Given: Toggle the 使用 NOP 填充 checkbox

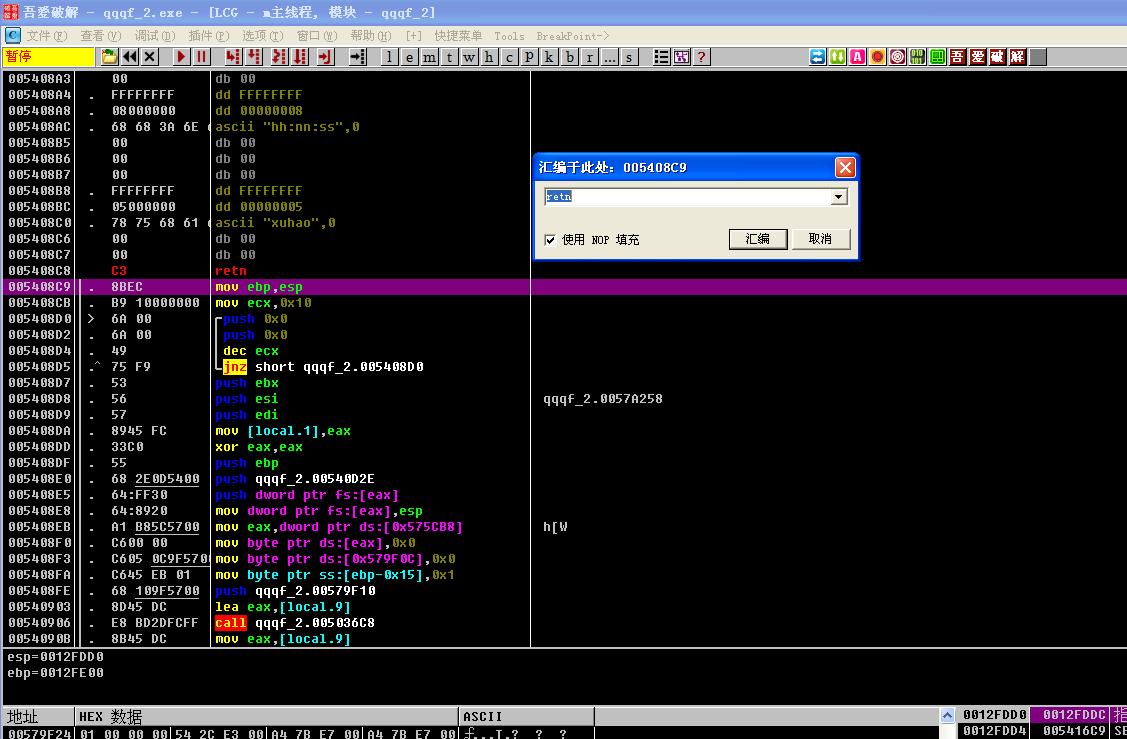Looking at the screenshot, I should tap(551, 240).
